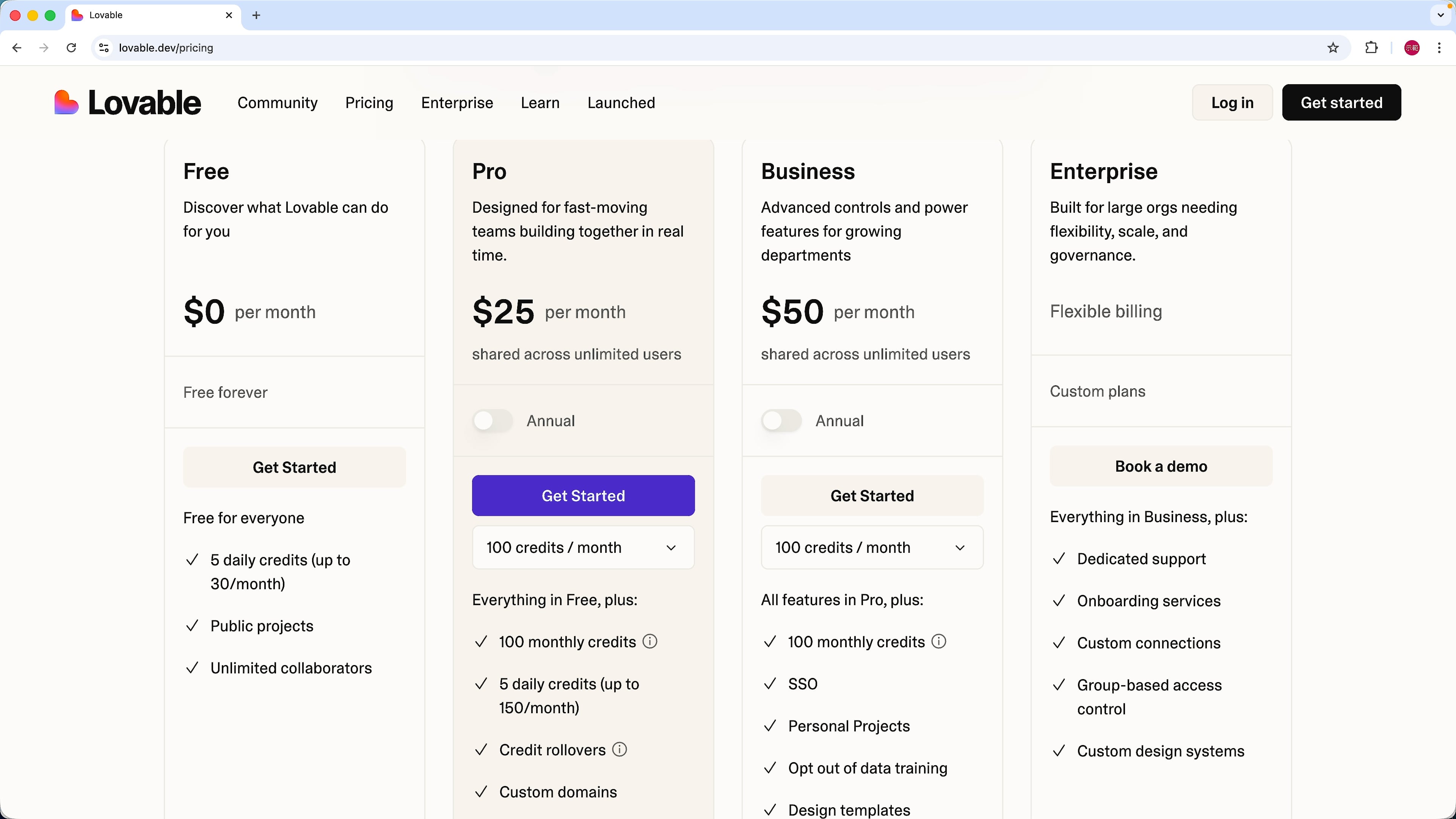Open the Credit rollovers info icon

pyautogui.click(x=619, y=750)
